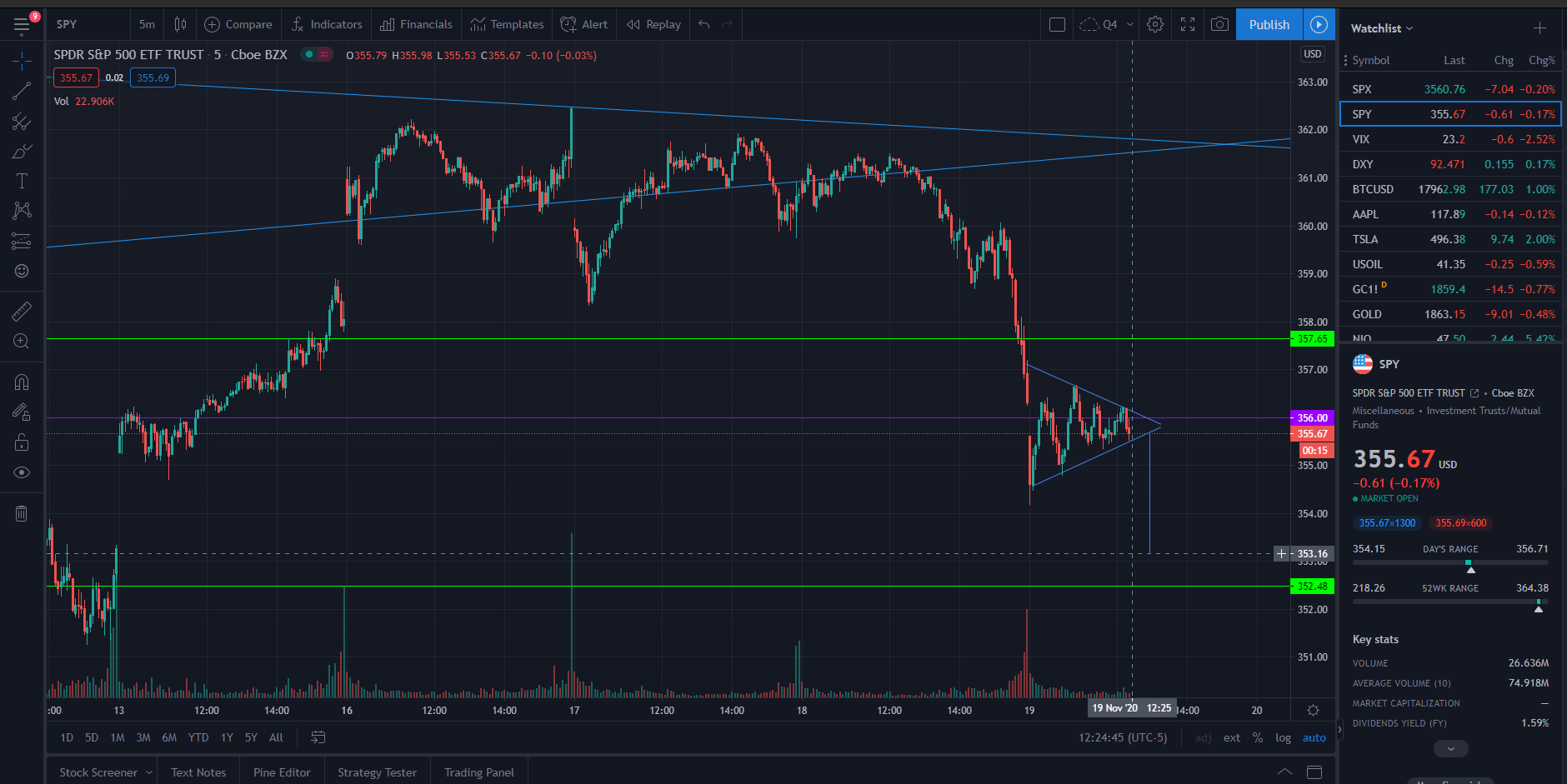Click the Publish button
This screenshot has width=1567, height=784.
[x=1269, y=24]
